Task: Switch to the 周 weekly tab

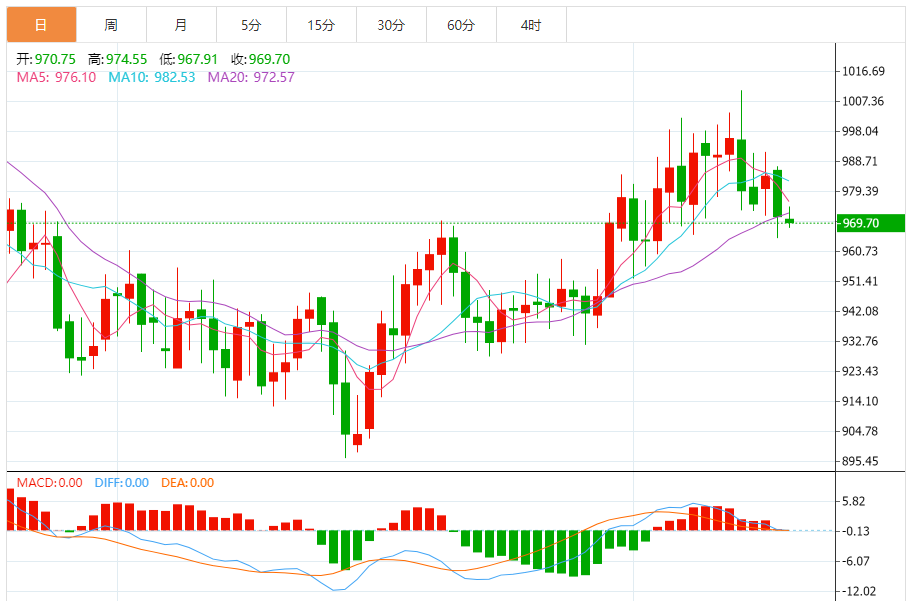Action: (111, 25)
